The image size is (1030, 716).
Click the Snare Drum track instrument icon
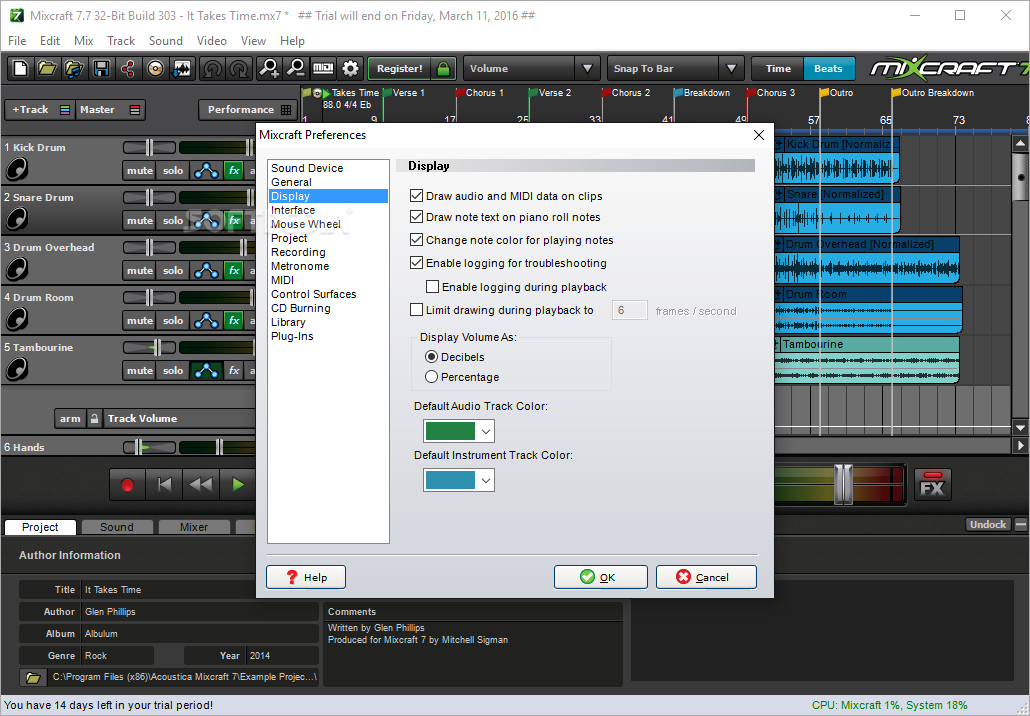coord(16,219)
